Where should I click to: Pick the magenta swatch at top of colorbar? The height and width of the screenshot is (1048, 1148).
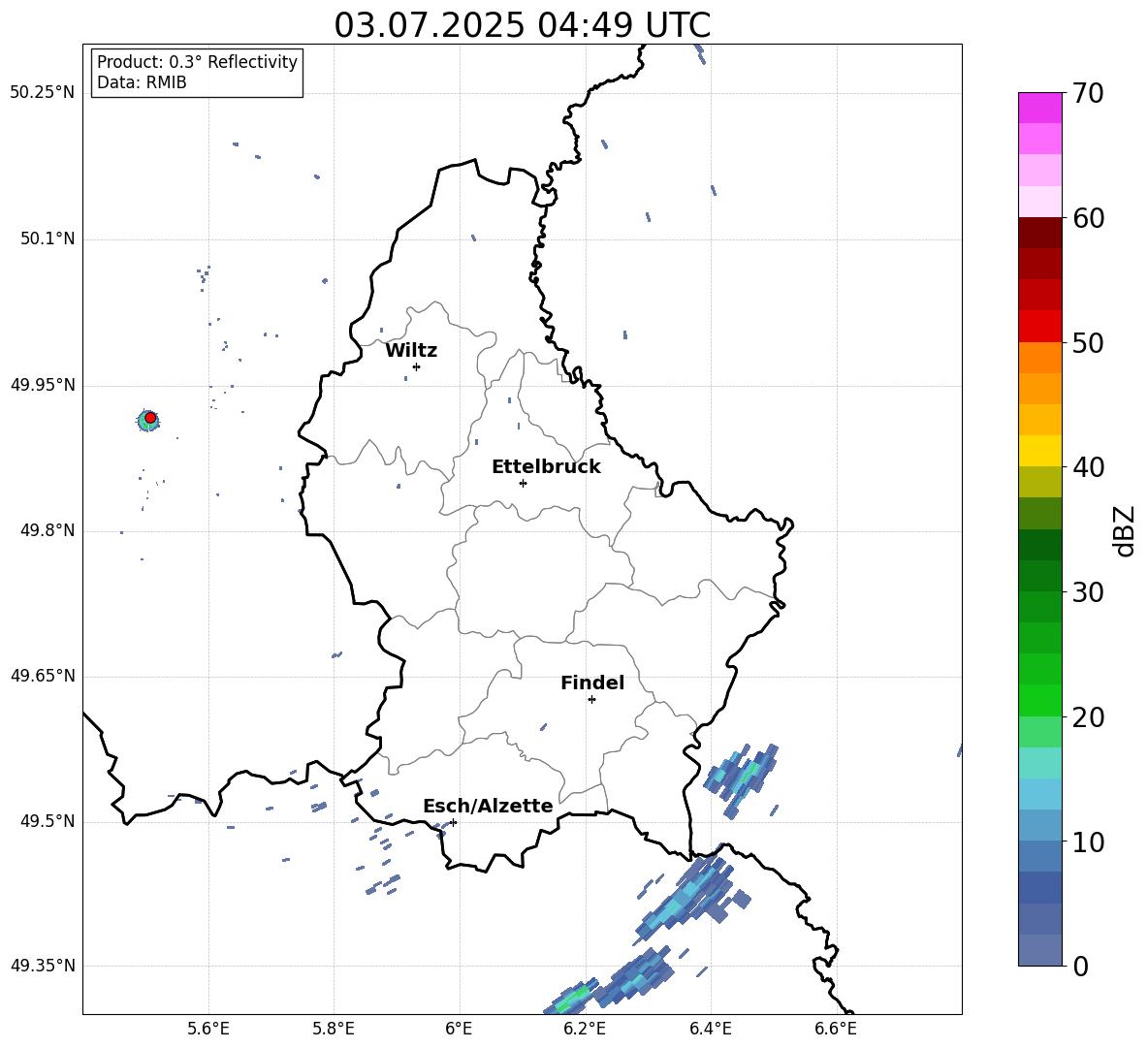pos(1039,109)
